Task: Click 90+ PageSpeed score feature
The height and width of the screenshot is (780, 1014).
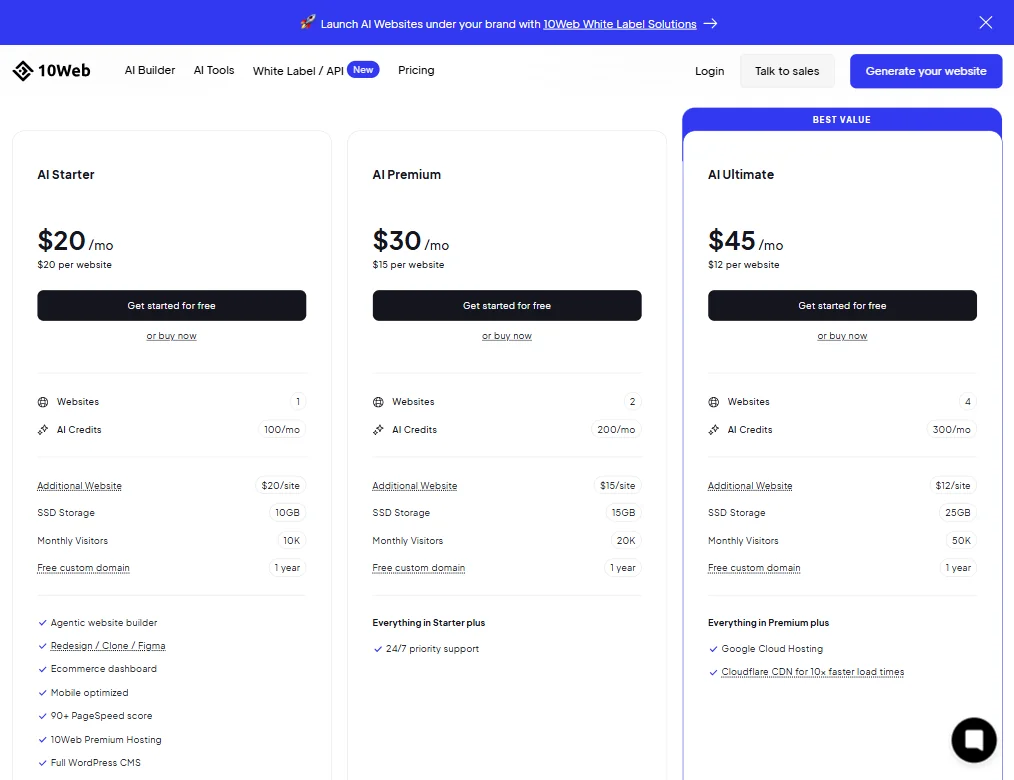Action: 102,716
